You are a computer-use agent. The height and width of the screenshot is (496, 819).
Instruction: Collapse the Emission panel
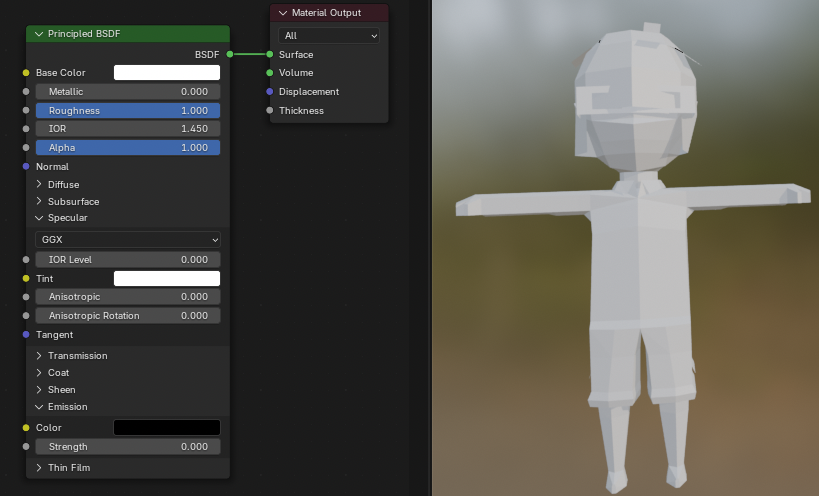click(x=39, y=407)
